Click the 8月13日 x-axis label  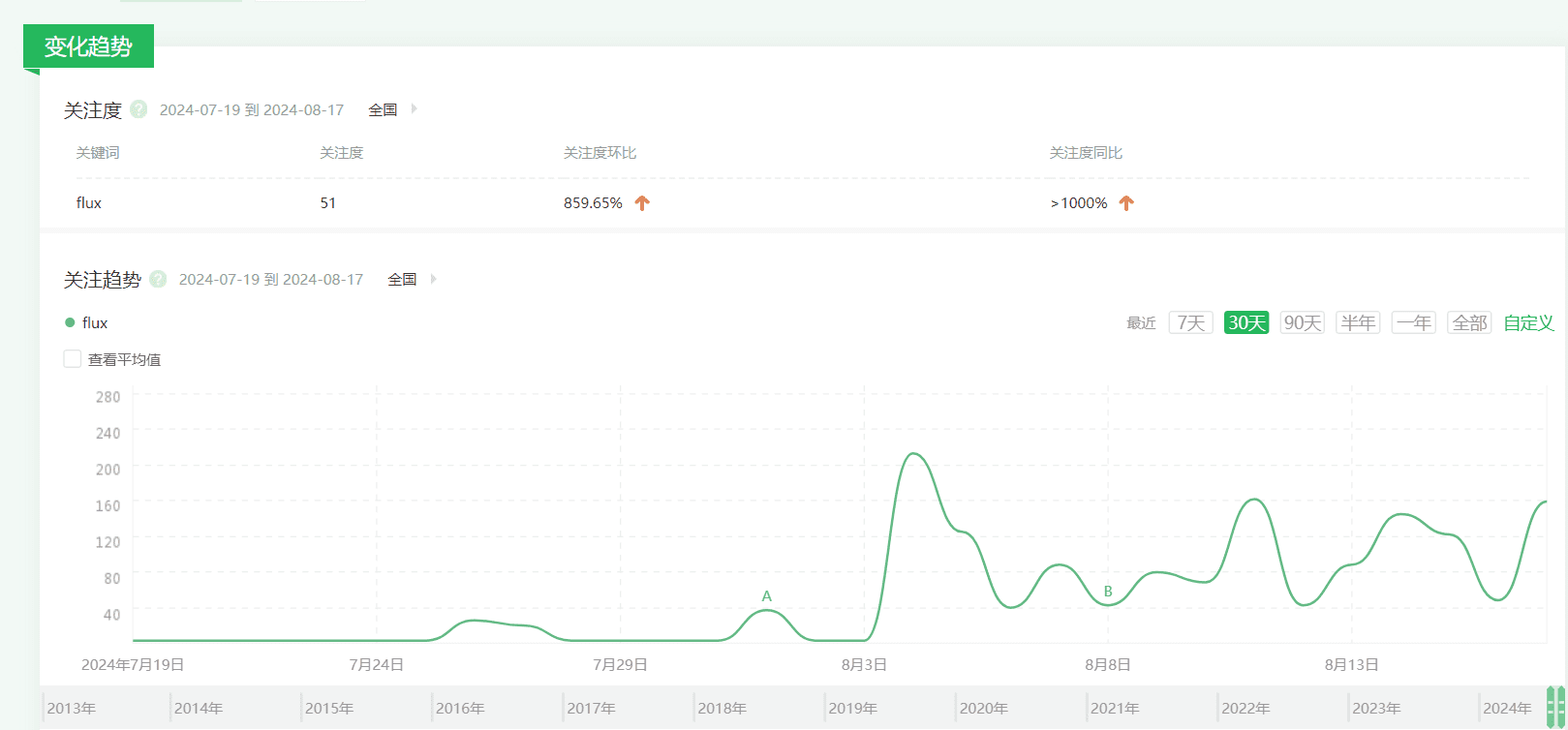[x=1352, y=665]
